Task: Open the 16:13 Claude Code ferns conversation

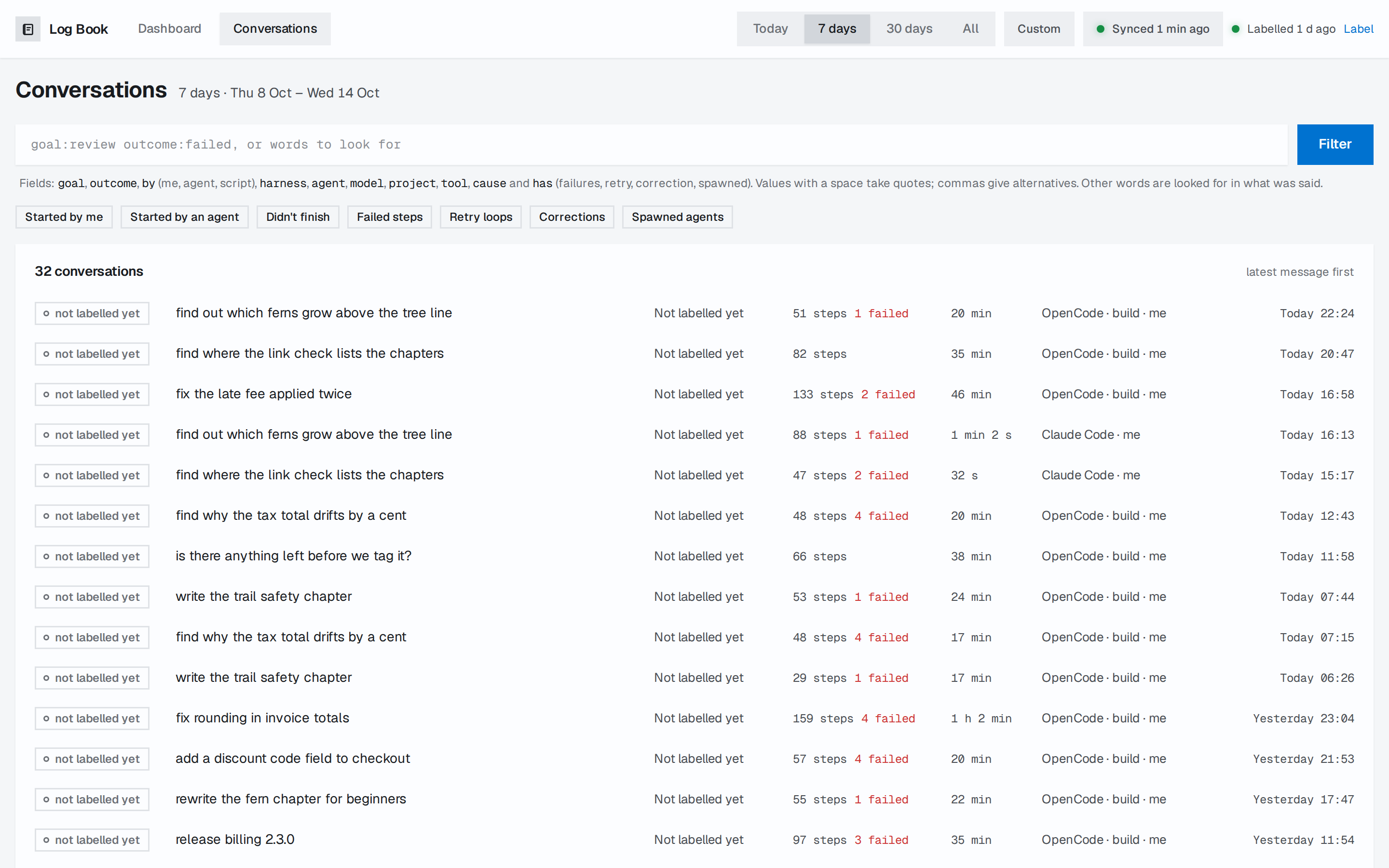Action: tap(694, 434)
